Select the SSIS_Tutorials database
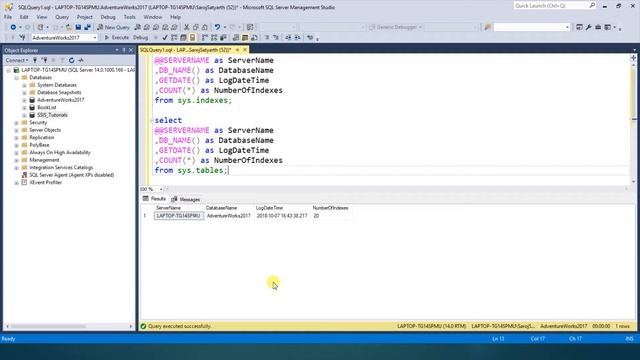The width and height of the screenshot is (640, 360). (52, 115)
